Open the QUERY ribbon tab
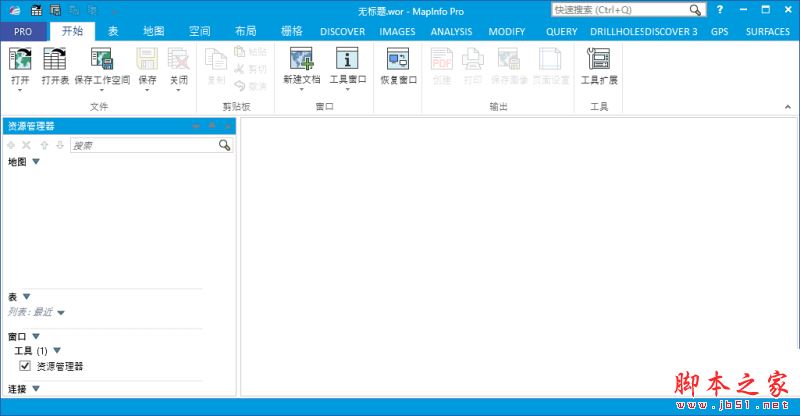The width and height of the screenshot is (800, 416). 561,32
